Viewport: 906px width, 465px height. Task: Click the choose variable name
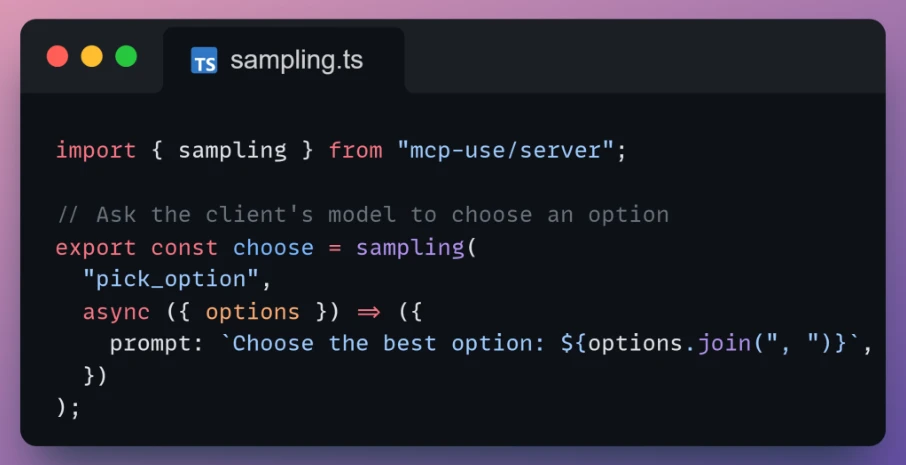tap(273, 248)
